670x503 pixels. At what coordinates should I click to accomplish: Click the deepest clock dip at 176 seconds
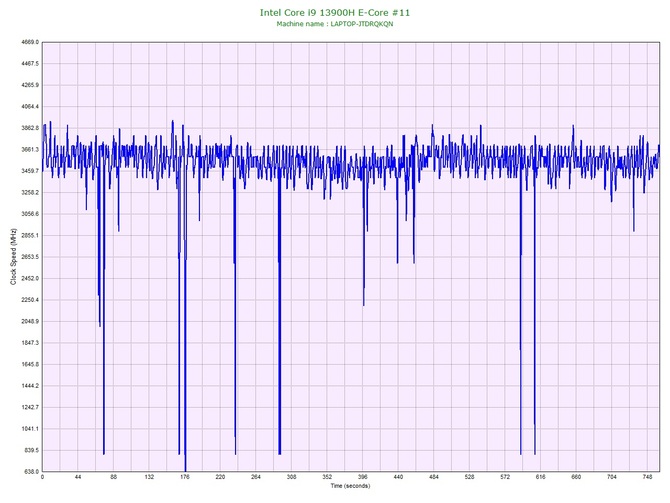click(x=185, y=469)
